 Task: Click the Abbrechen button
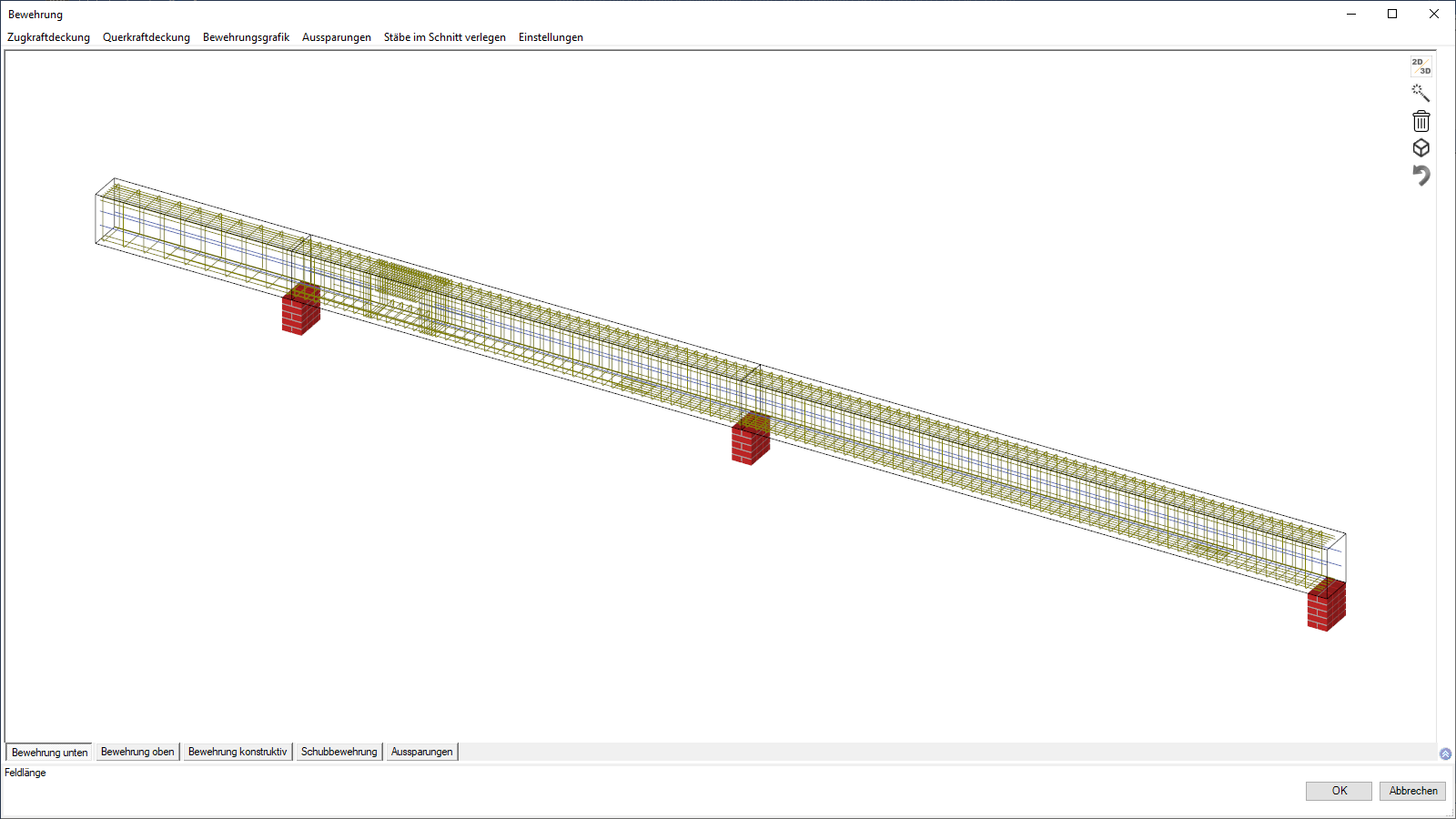1412,791
